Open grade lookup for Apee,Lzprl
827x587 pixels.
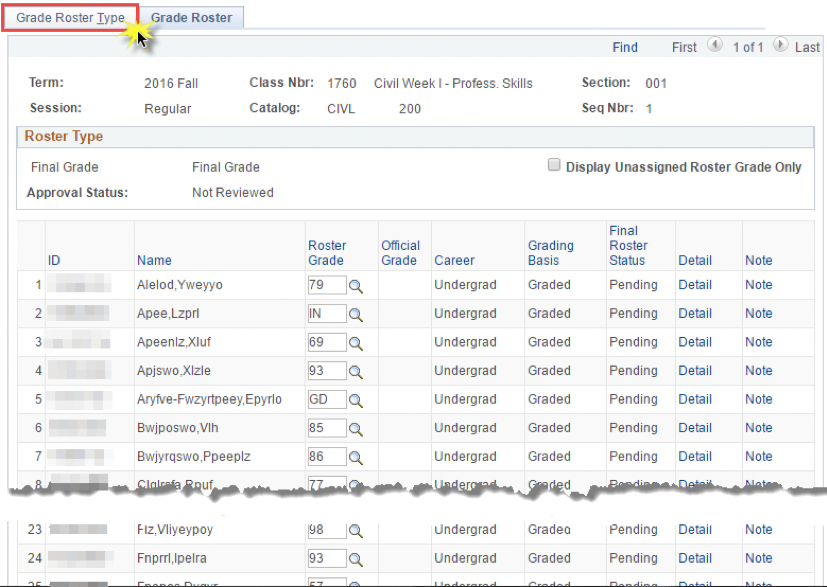[355, 314]
